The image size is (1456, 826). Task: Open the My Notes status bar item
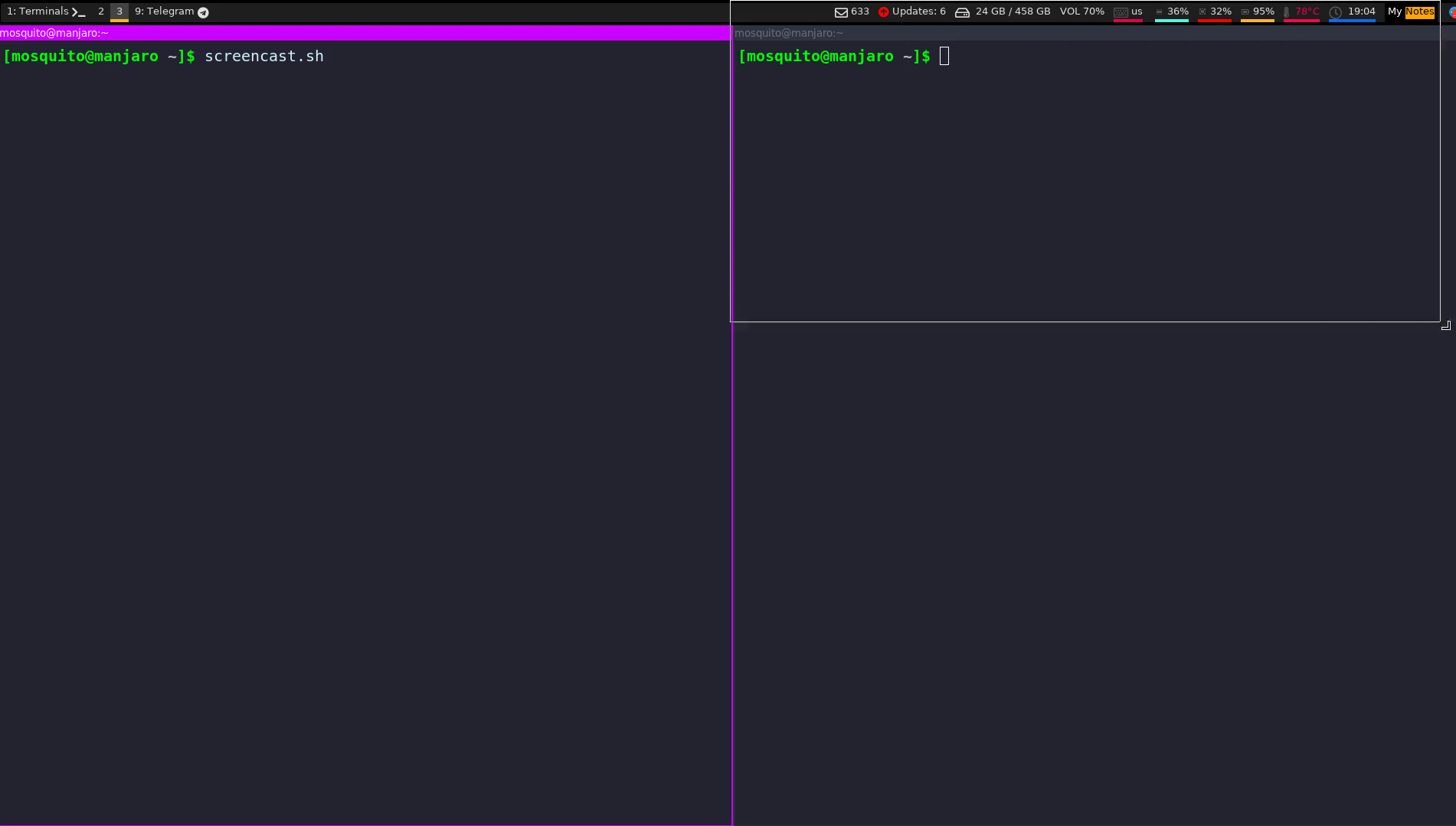[x=1411, y=11]
